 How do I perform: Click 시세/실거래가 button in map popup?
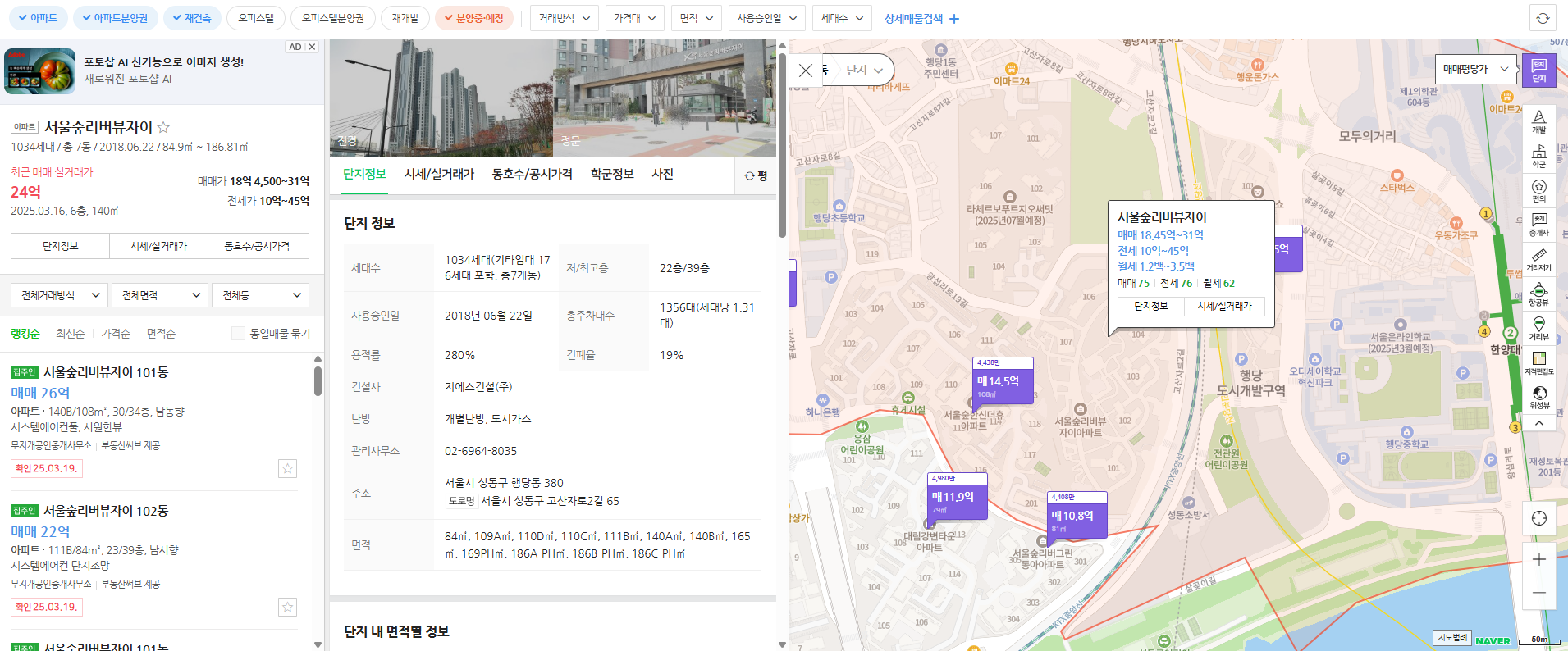click(x=1224, y=306)
